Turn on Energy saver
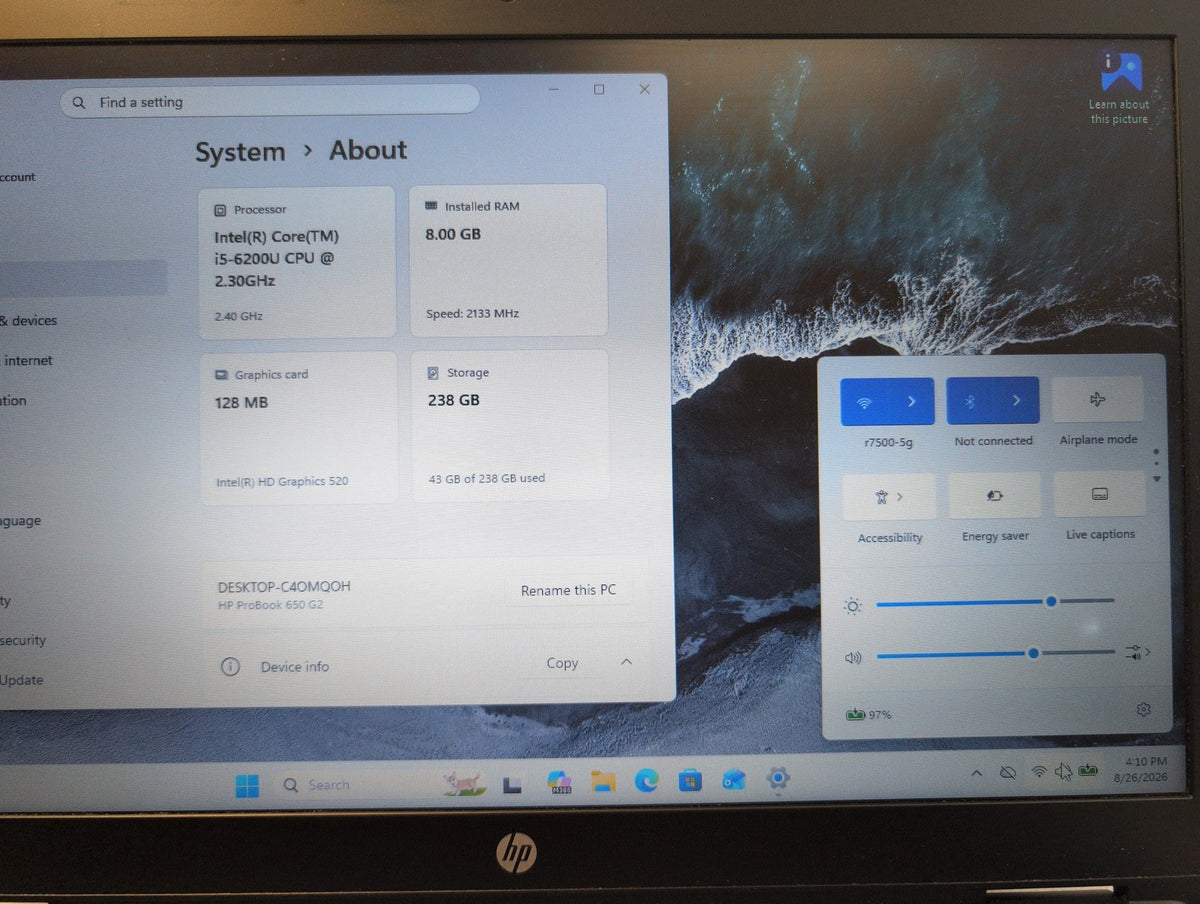This screenshot has height=904, width=1200. click(x=994, y=495)
